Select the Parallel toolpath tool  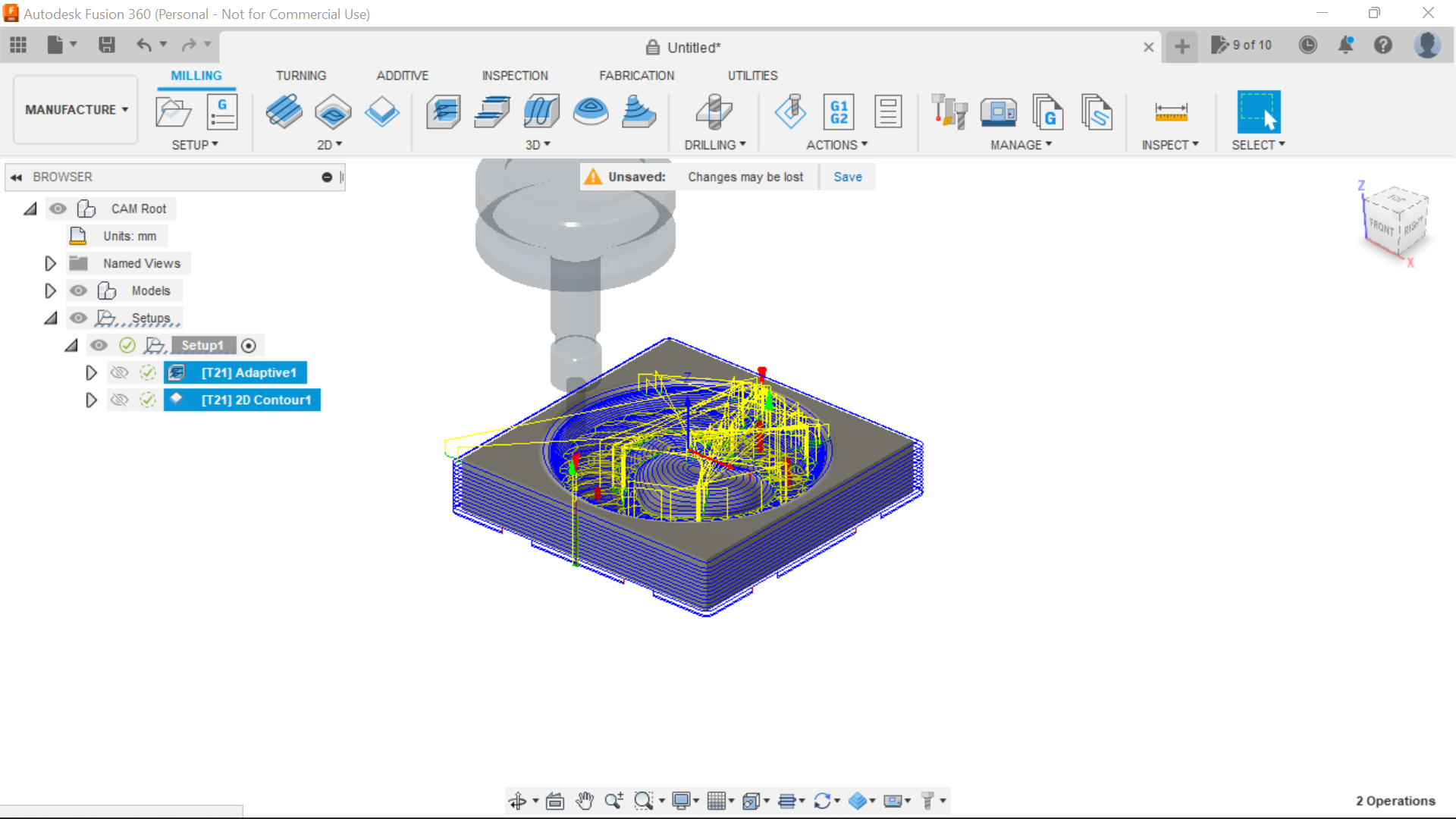tap(541, 112)
